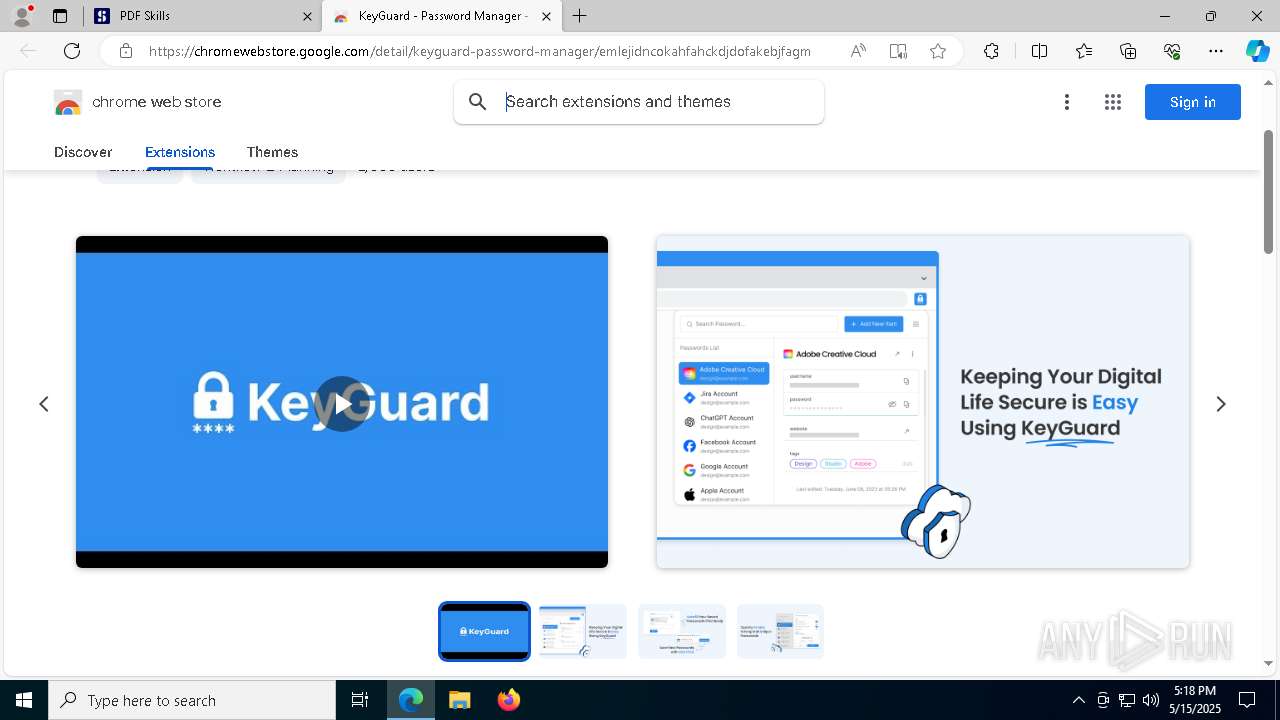This screenshot has height=720, width=1280.
Task: Open the Keeping Your Digital Life Secure screenshot
Action: (923, 402)
